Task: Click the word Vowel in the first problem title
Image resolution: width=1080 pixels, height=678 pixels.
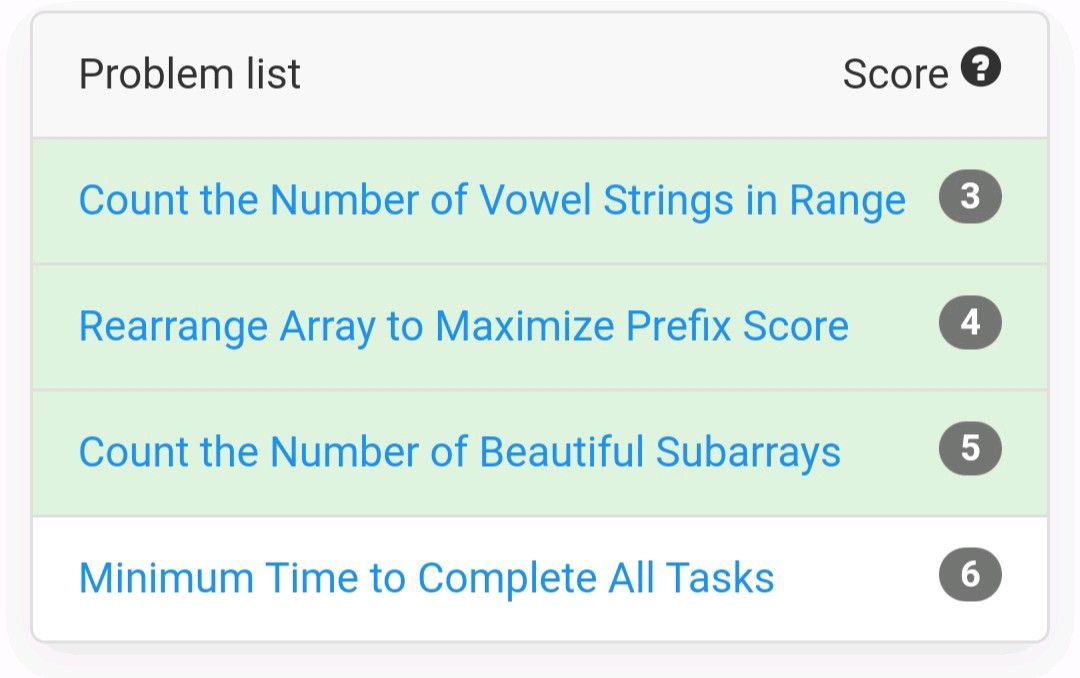Action: pos(535,201)
